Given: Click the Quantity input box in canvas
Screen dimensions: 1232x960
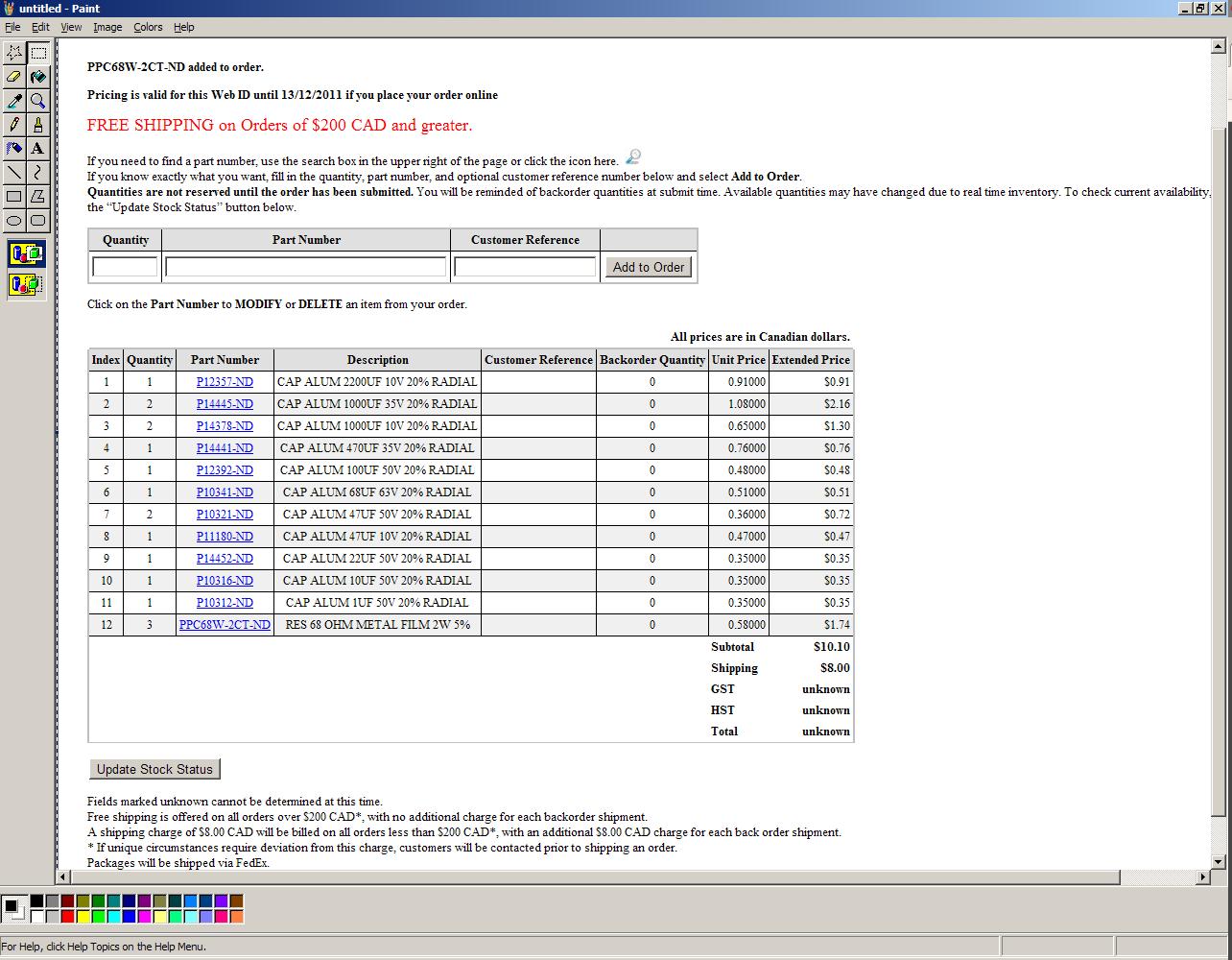Looking at the screenshot, I should [125, 267].
